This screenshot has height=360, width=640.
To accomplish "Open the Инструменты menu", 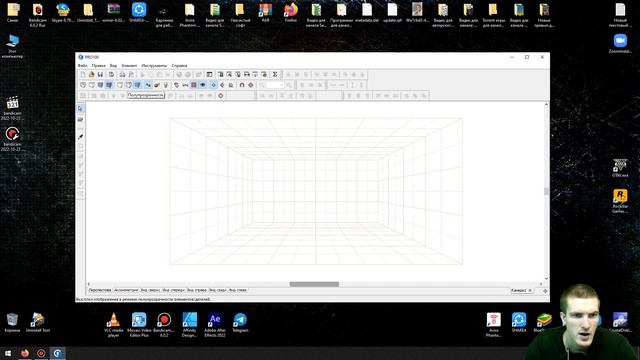I will point(154,65).
